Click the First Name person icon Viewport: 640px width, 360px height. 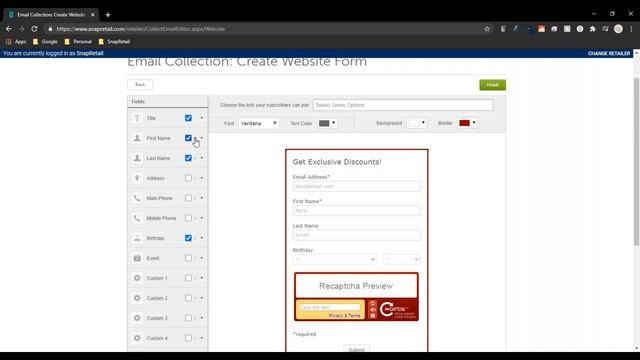point(137,138)
